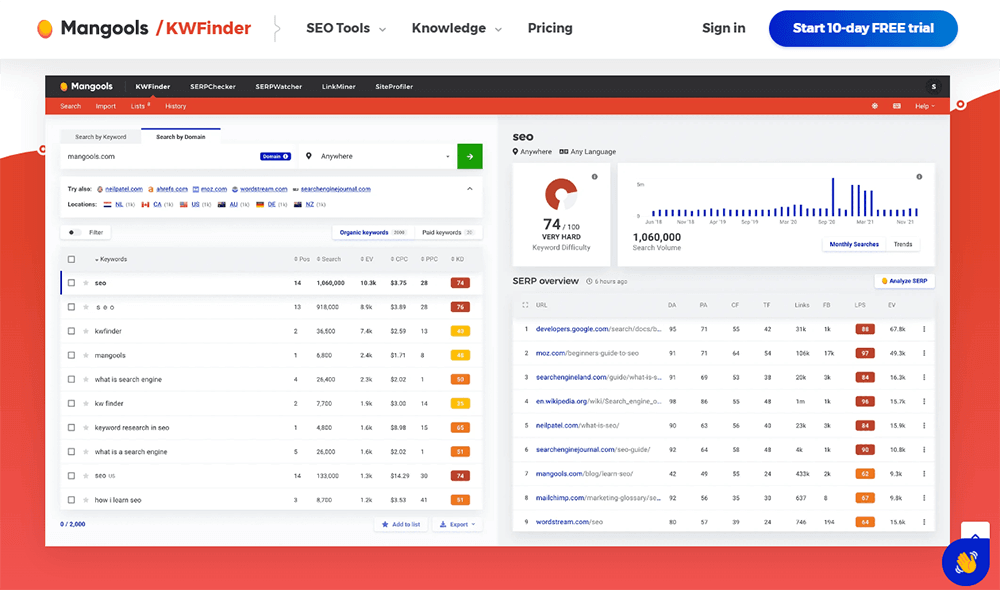
Task: Toggle the theme icon in the red toolbar
Action: [875, 106]
